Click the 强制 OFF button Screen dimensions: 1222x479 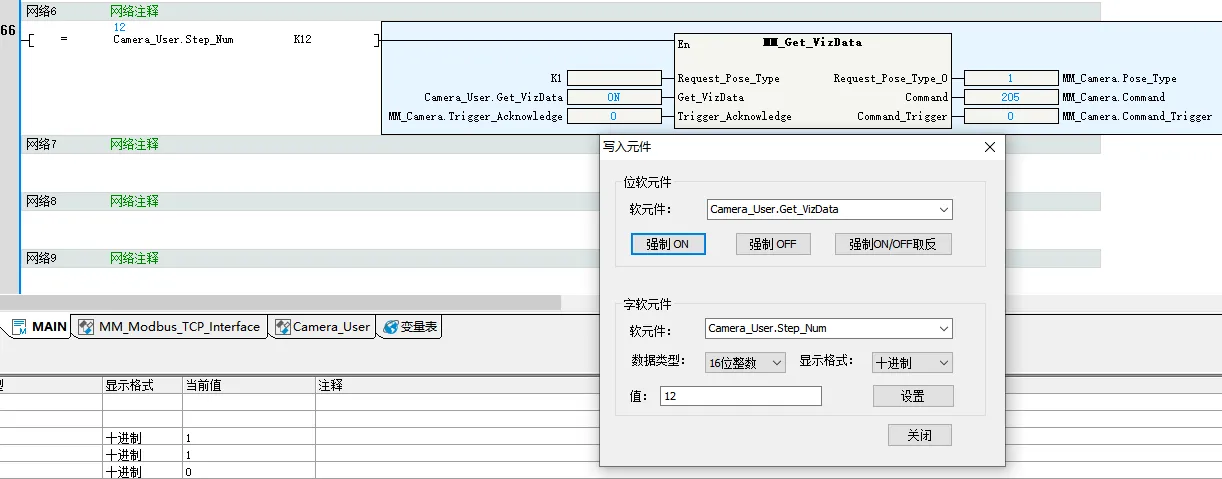[773, 244]
